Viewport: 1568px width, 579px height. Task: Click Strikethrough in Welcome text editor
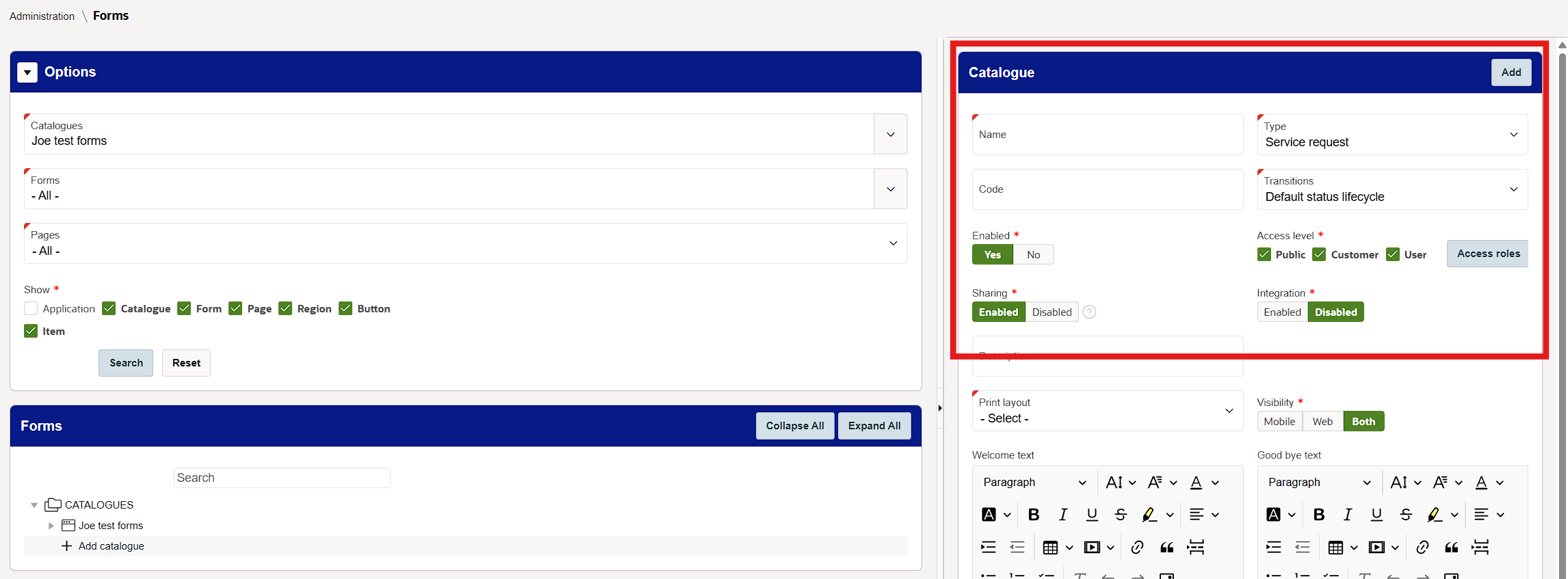point(1121,515)
